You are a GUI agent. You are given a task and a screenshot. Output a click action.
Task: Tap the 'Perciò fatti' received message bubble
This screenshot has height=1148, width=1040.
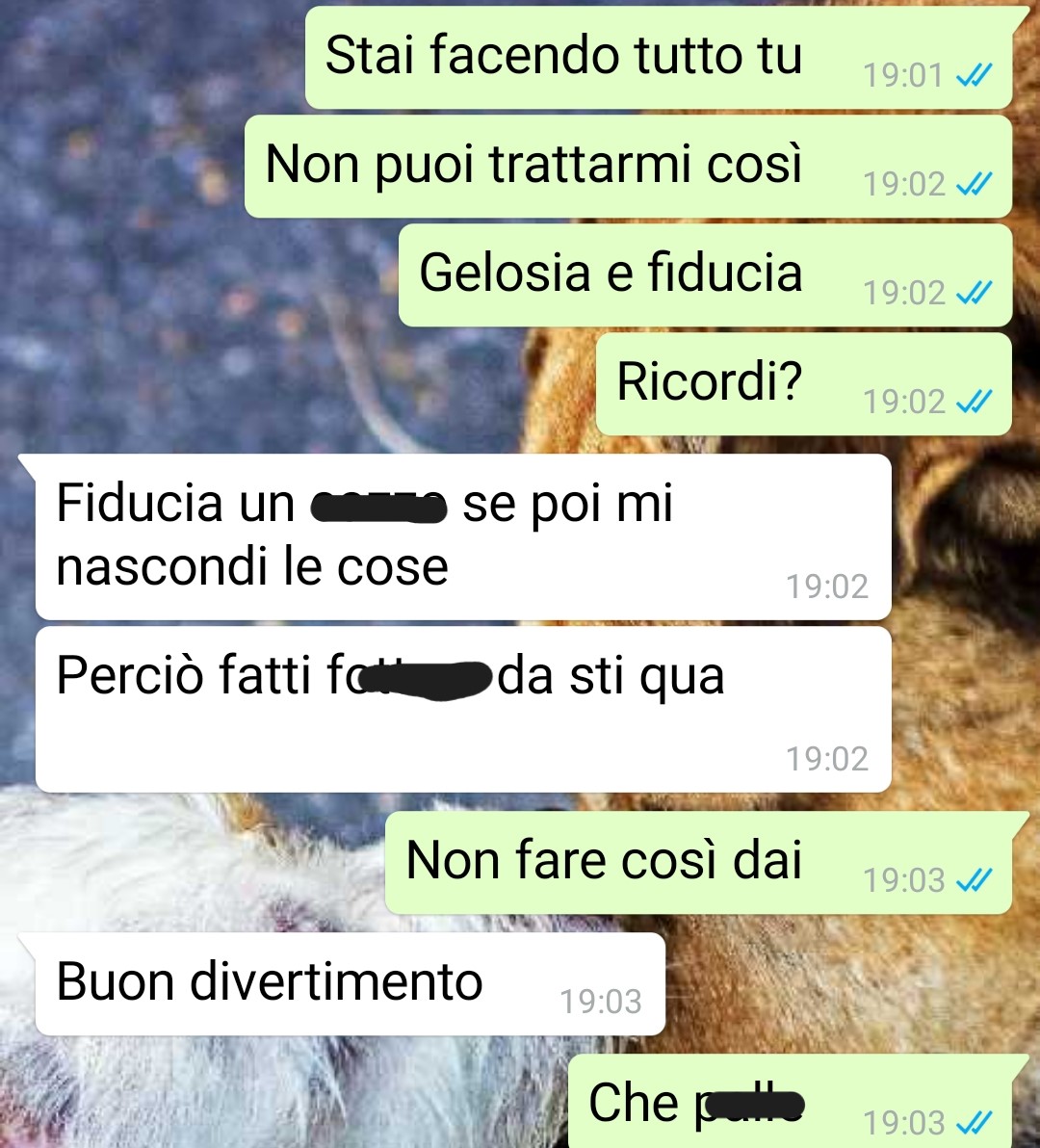[x=463, y=710]
